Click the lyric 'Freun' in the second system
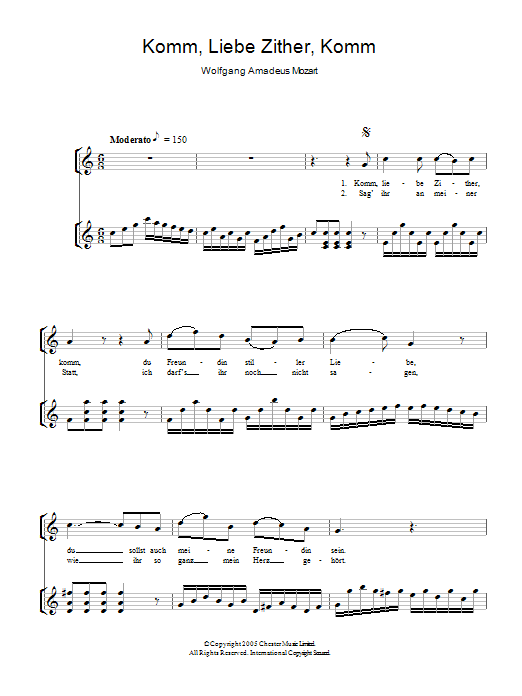This screenshot has width=522, height=696. tap(177, 362)
